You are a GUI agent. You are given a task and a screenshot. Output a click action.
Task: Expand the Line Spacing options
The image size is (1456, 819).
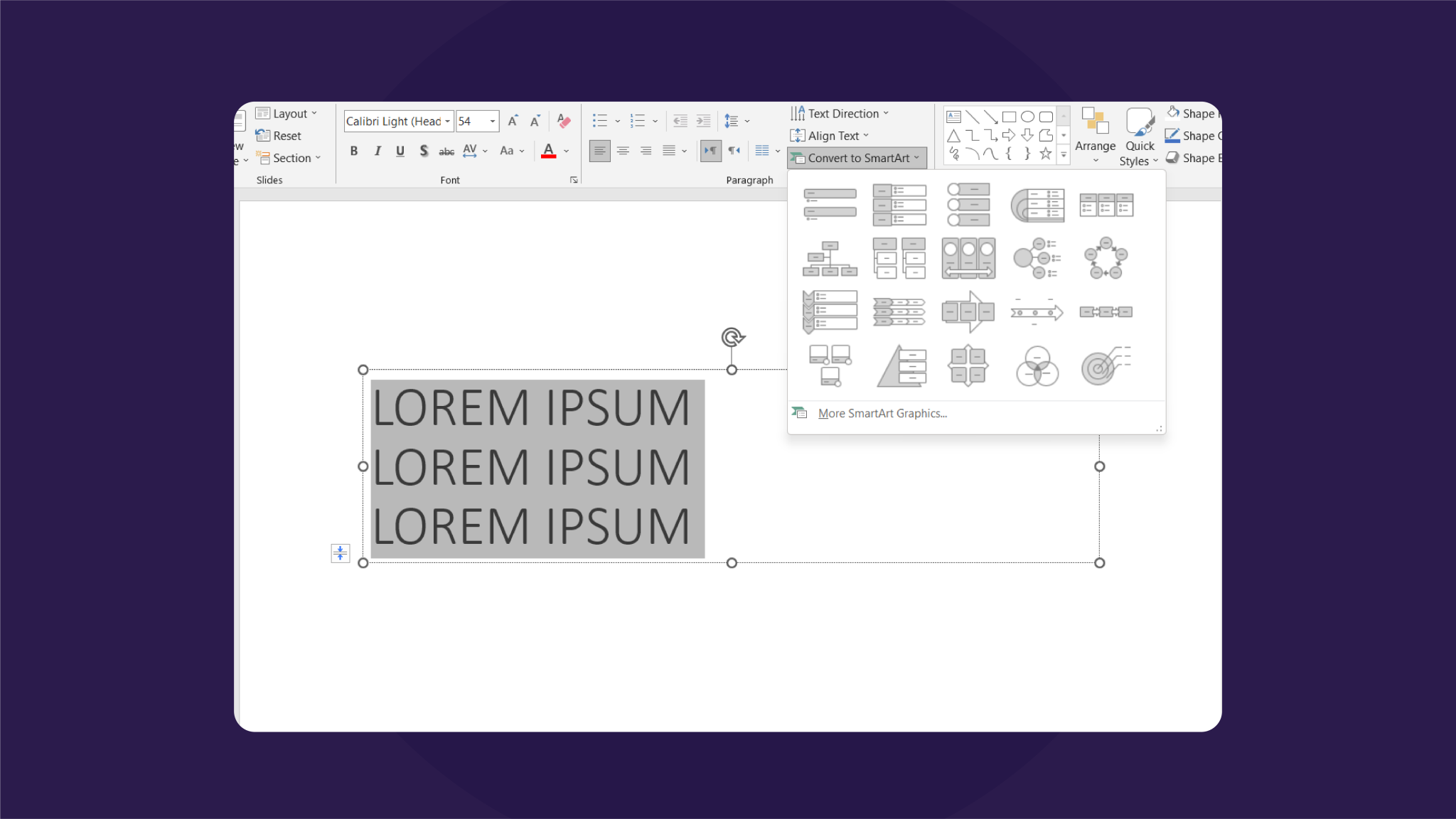(x=746, y=120)
